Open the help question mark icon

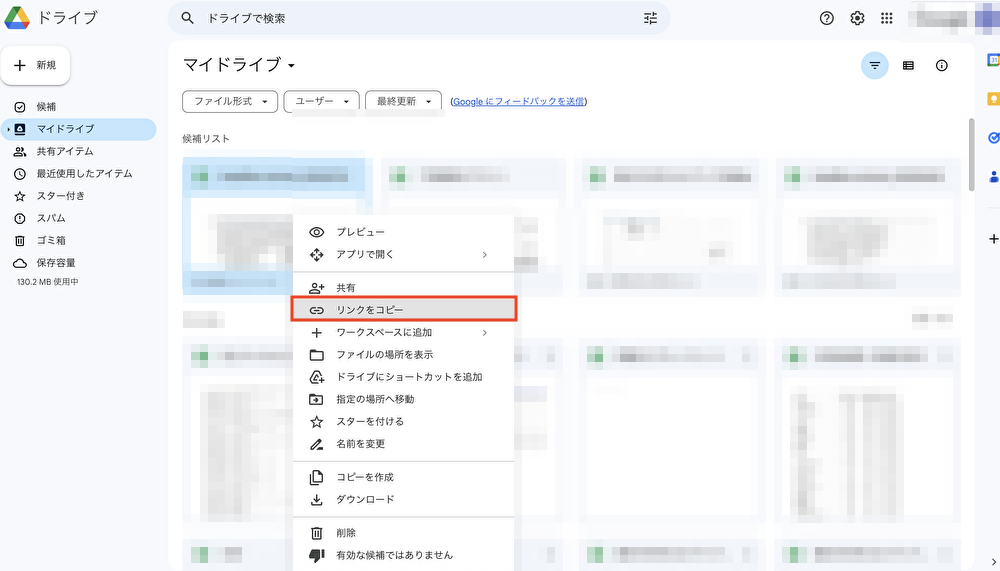(x=827, y=19)
